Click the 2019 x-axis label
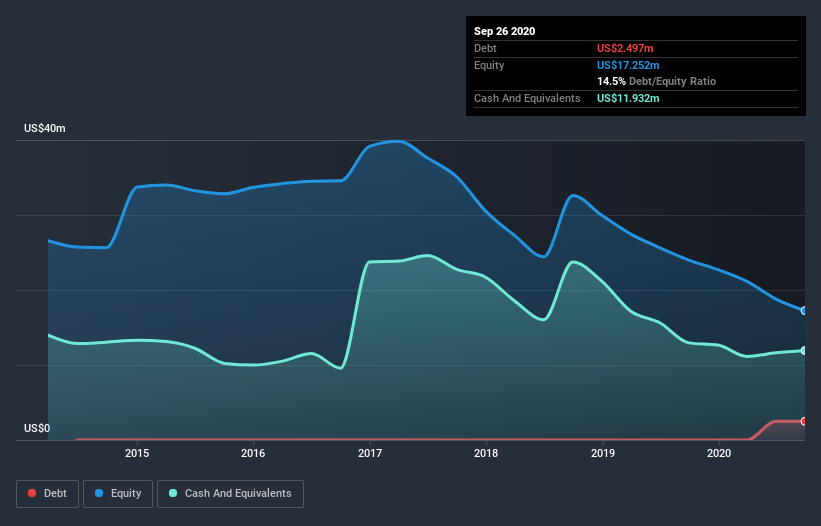 point(603,453)
